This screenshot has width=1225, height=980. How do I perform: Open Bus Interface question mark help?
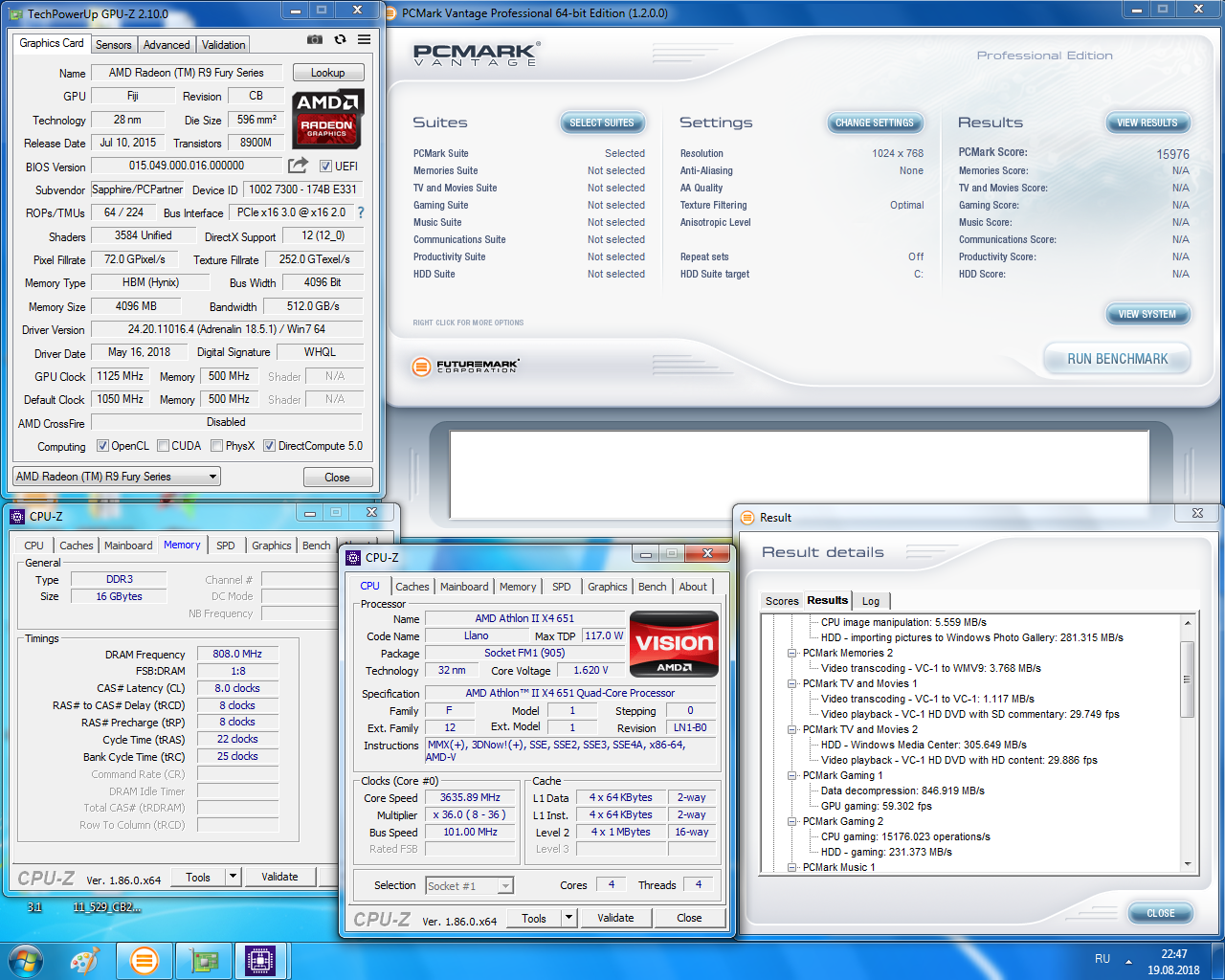coord(361,212)
